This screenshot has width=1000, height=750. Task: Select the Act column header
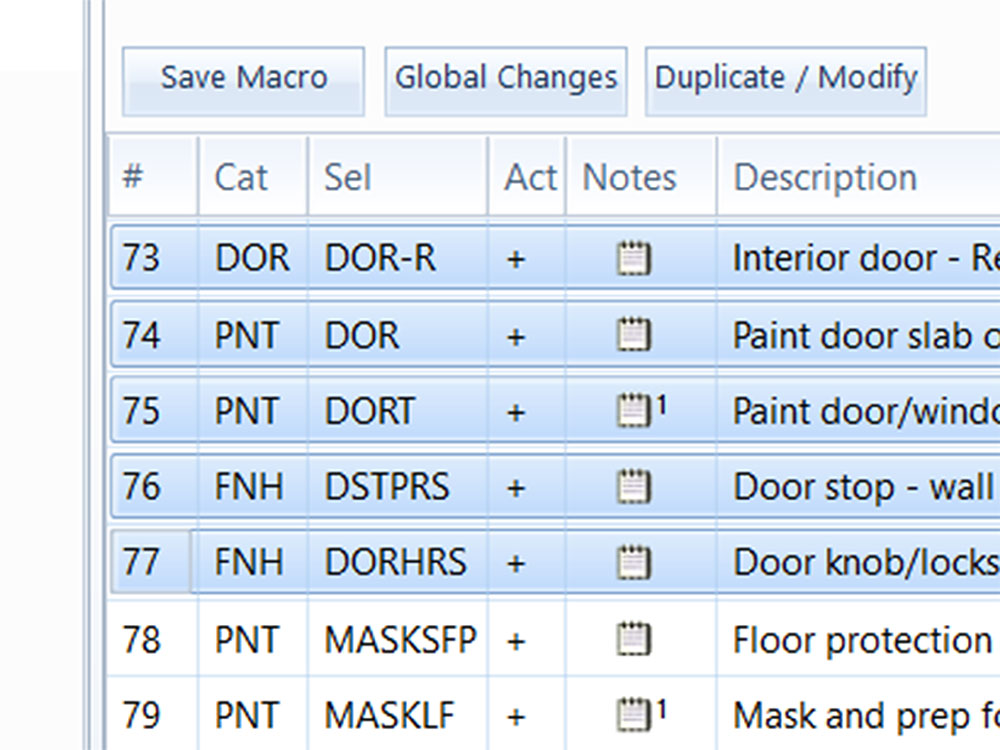click(x=529, y=178)
